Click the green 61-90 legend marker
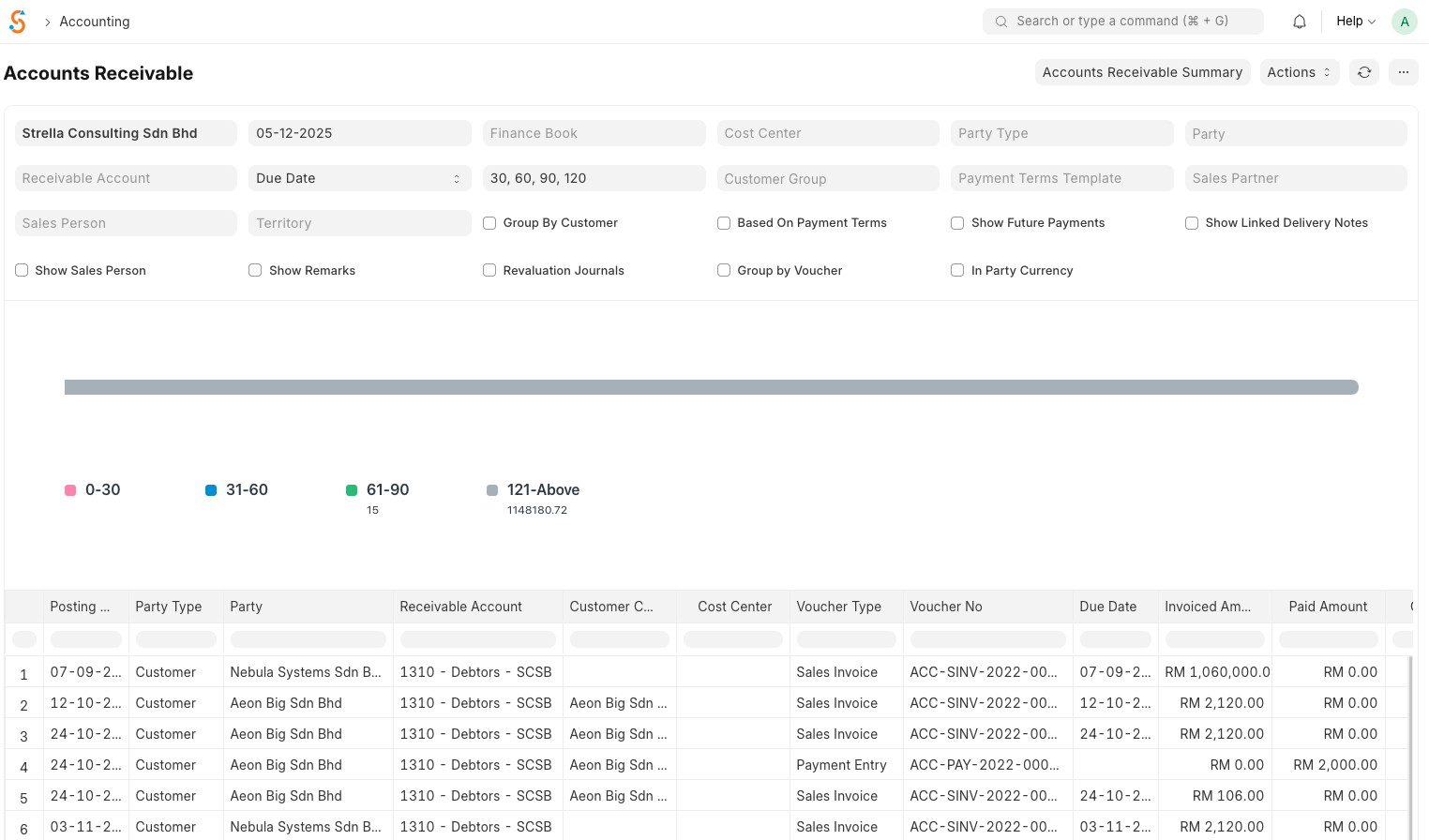This screenshot has height=840, width=1429. [x=352, y=490]
